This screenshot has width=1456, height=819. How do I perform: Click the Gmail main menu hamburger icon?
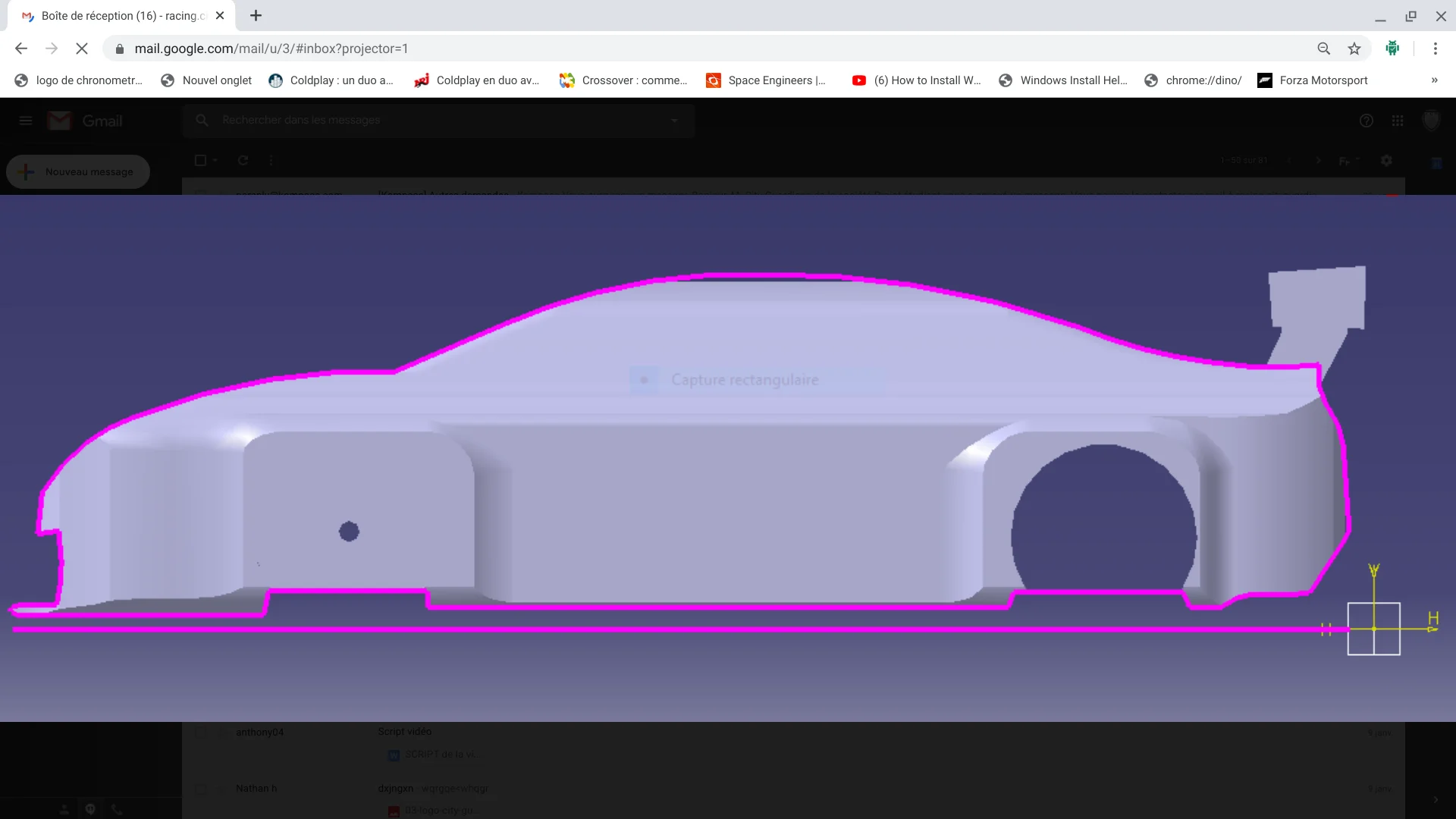pos(26,121)
